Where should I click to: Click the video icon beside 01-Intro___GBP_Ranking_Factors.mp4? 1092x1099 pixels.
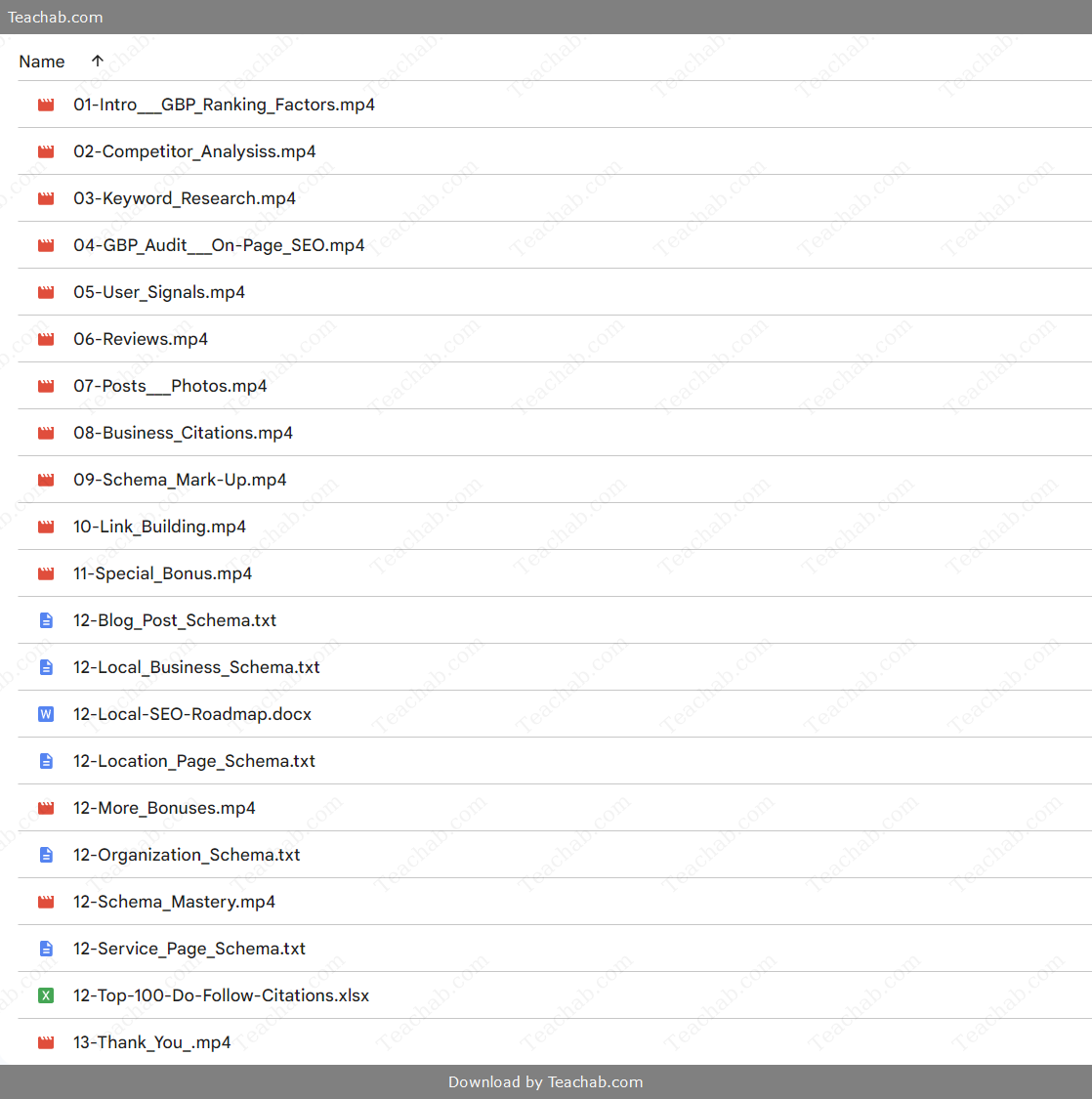pyautogui.click(x=46, y=105)
